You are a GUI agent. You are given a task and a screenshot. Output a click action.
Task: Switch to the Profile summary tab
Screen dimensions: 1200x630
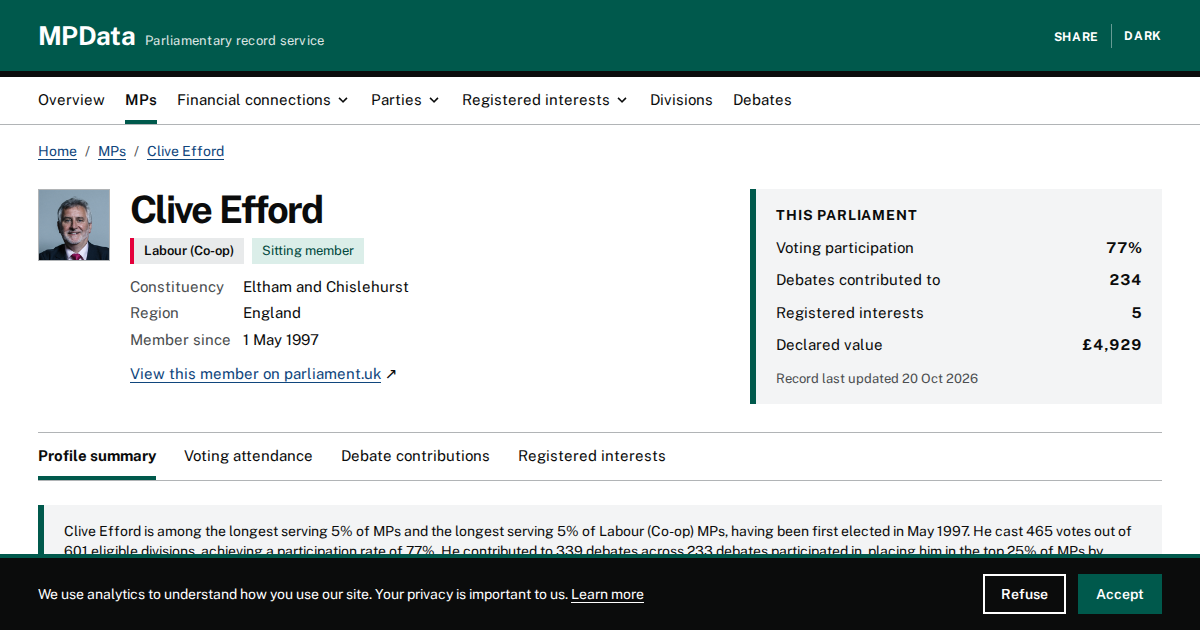point(97,456)
